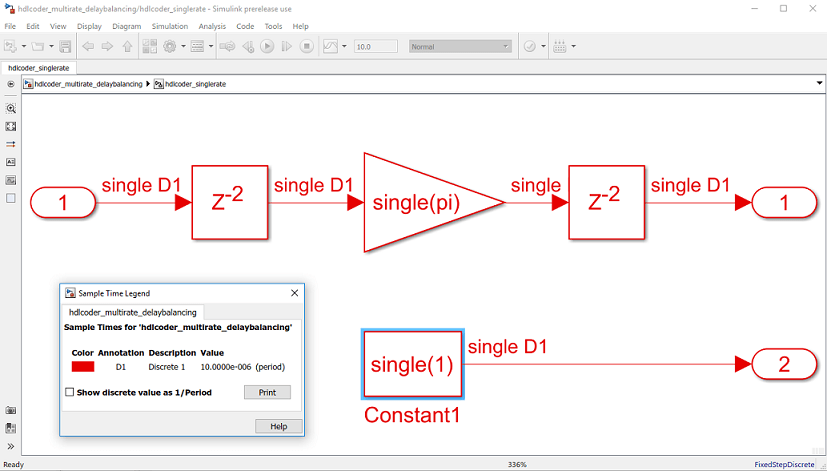Click the Annotation text palette icon
Image resolution: width=827 pixels, height=471 pixels.
click(11, 162)
